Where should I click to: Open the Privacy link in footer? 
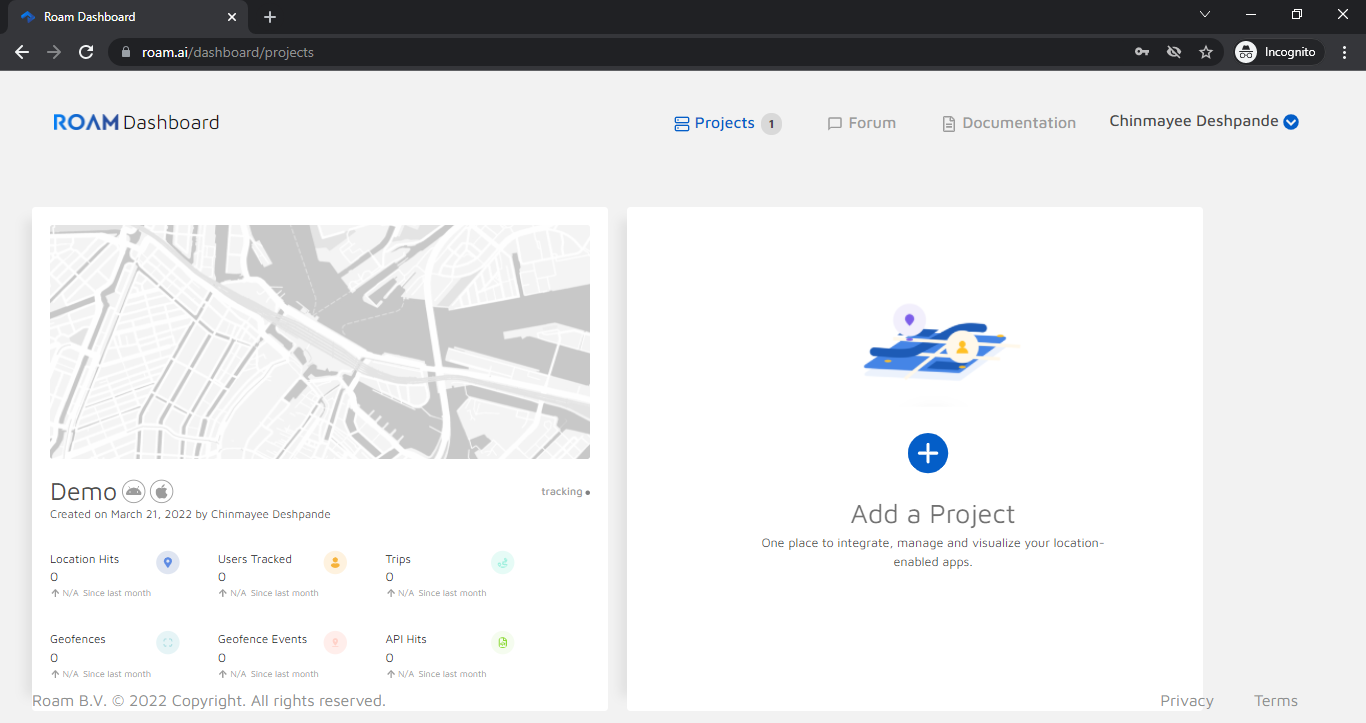pyautogui.click(x=1187, y=701)
